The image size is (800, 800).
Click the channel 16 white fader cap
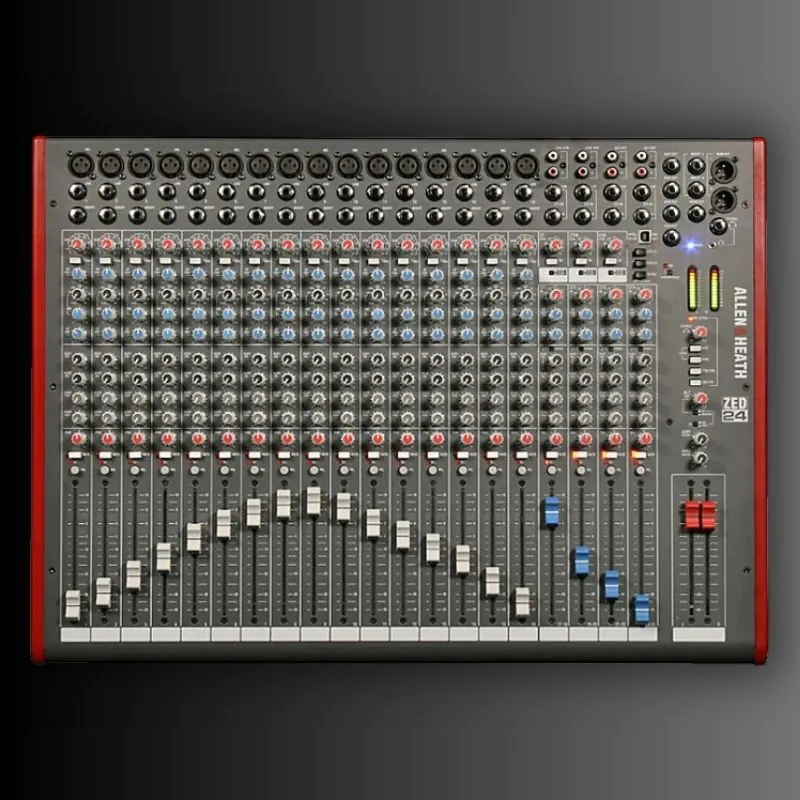click(x=522, y=600)
